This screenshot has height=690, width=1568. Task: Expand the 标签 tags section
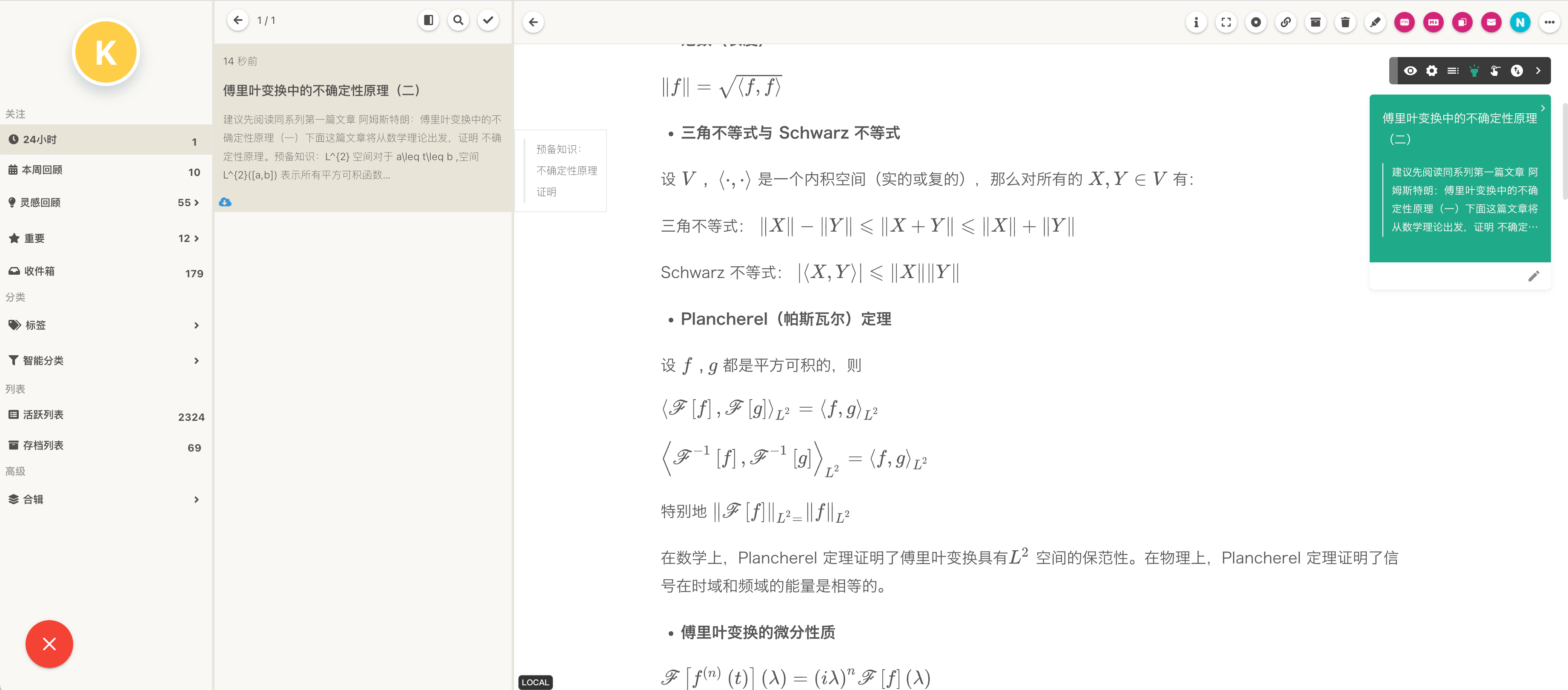[x=196, y=325]
